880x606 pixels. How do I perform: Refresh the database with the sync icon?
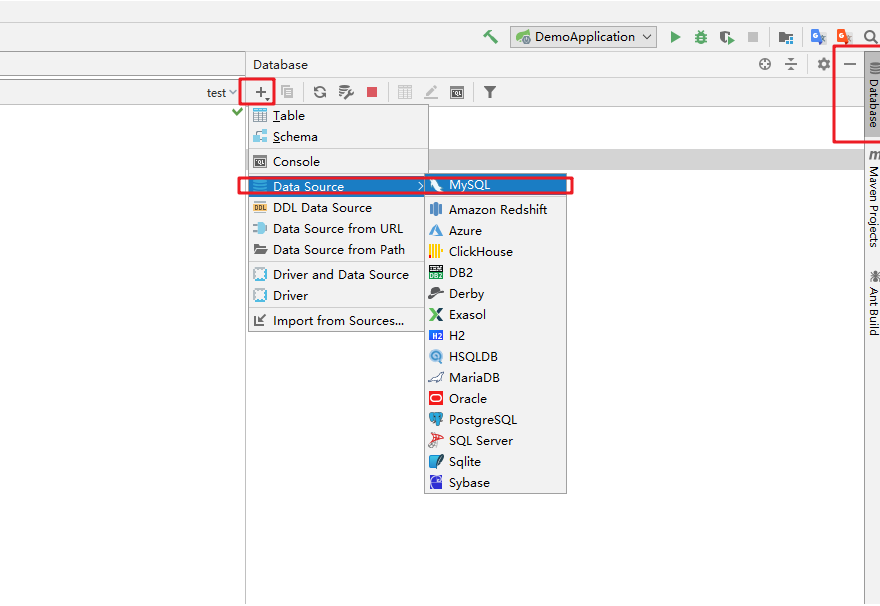pos(320,92)
